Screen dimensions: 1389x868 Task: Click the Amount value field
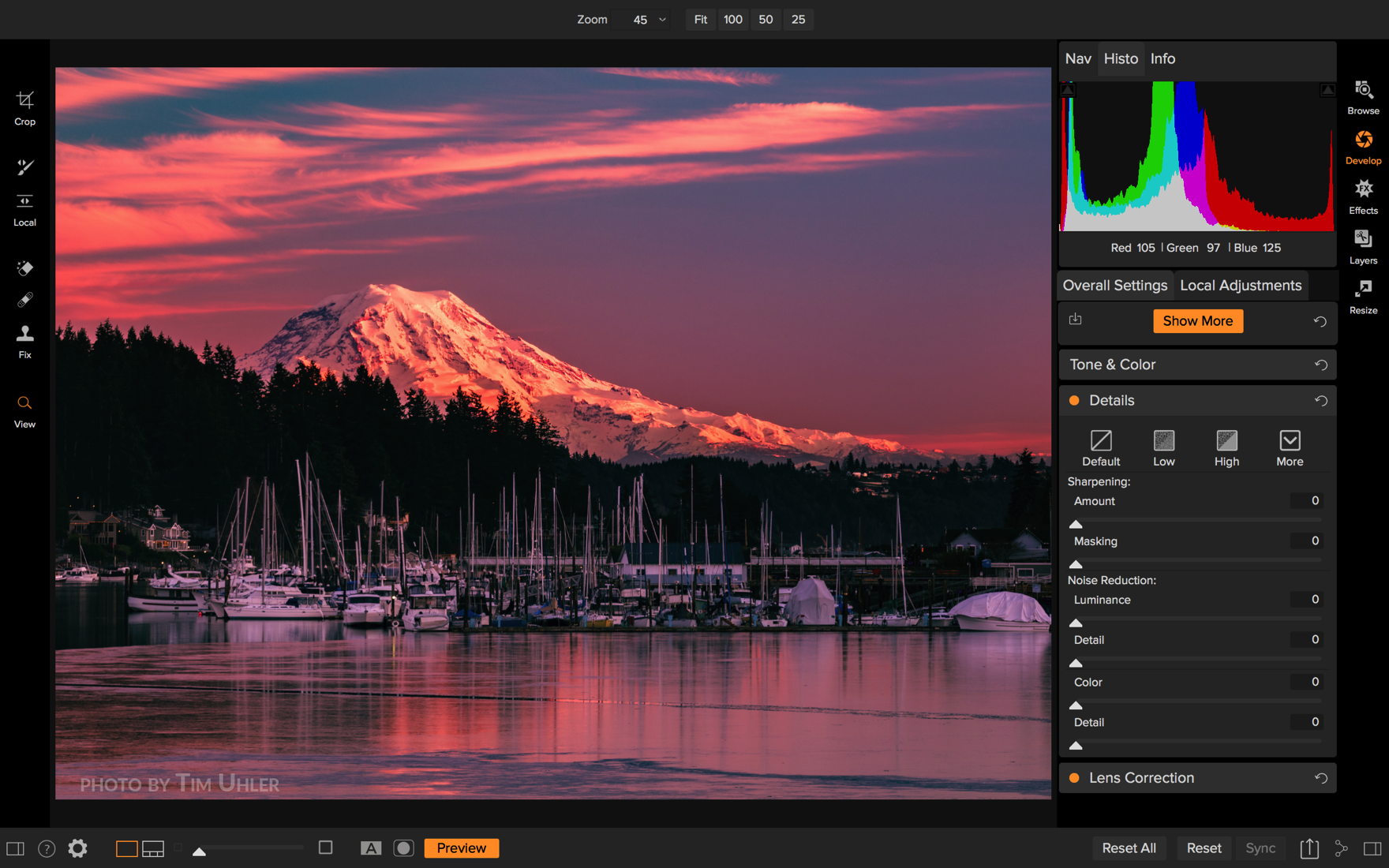[1306, 501]
